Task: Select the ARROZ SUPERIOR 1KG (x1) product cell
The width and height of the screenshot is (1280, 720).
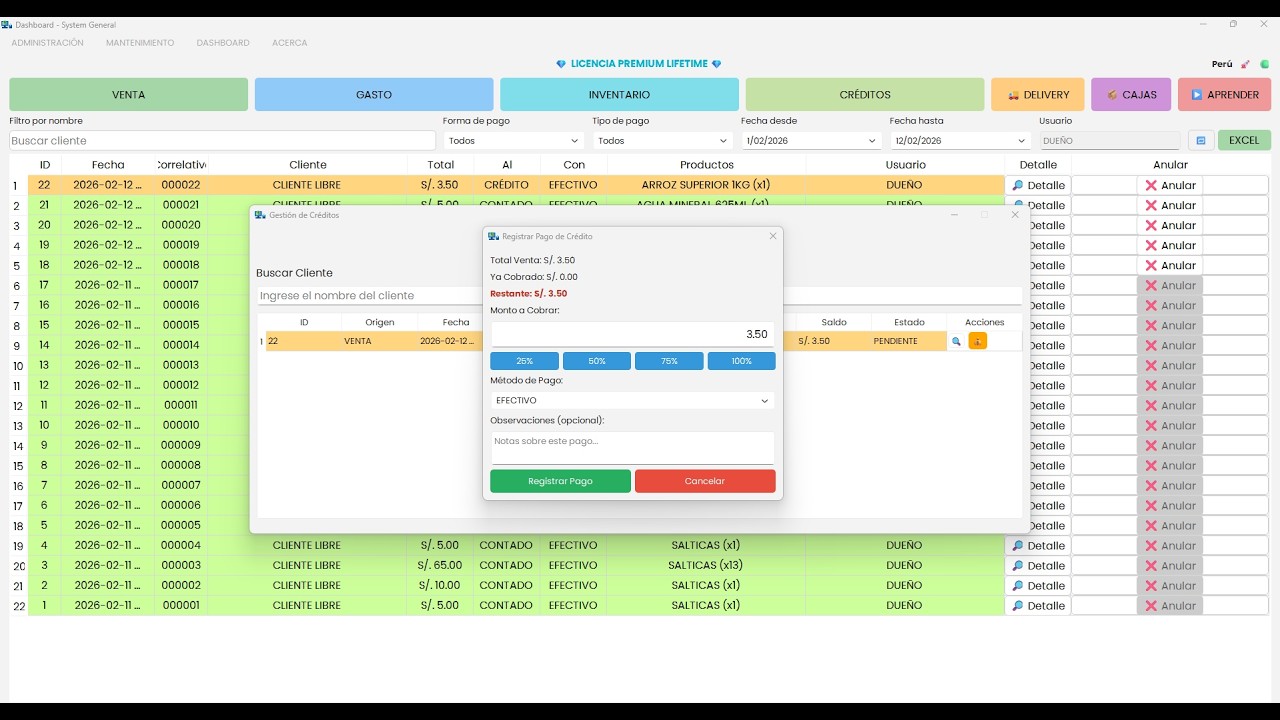Action: [x=706, y=185]
